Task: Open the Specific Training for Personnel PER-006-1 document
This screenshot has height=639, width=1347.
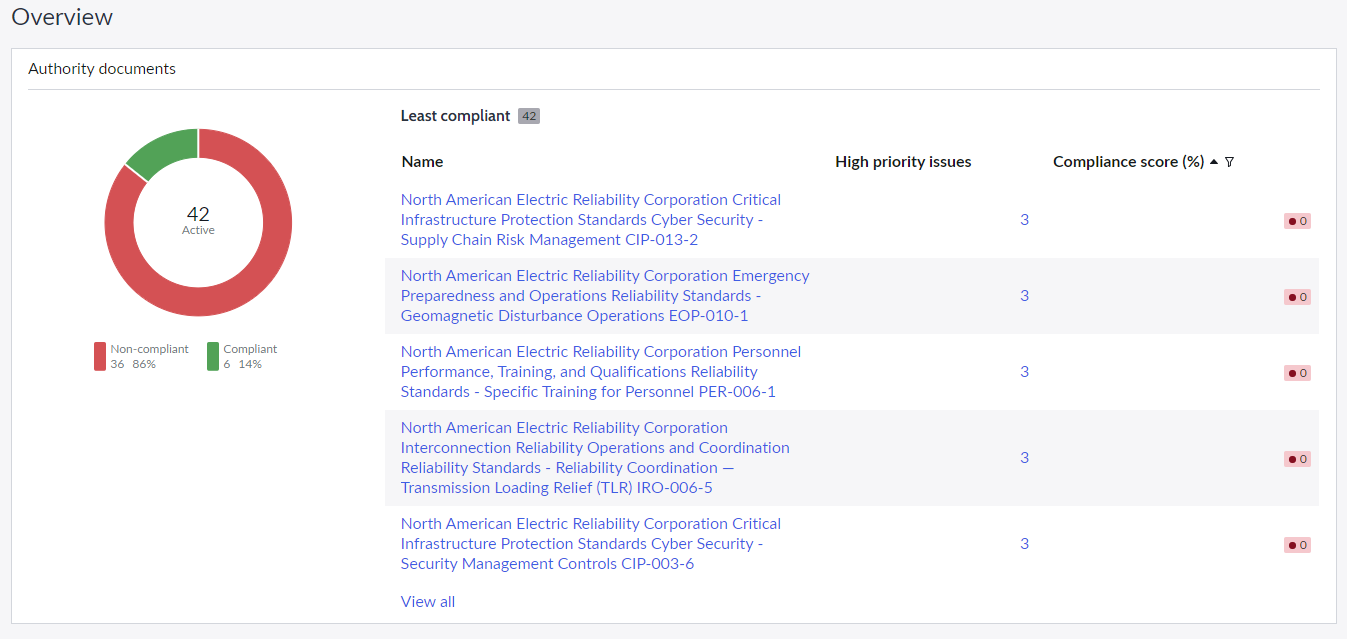Action: pyautogui.click(x=601, y=372)
